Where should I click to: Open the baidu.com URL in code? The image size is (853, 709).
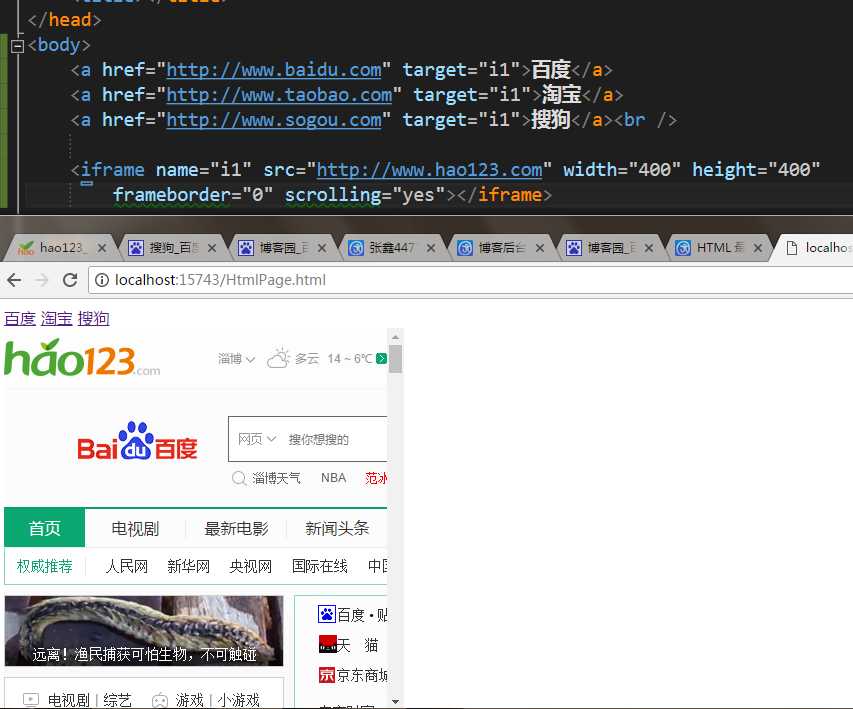274,70
